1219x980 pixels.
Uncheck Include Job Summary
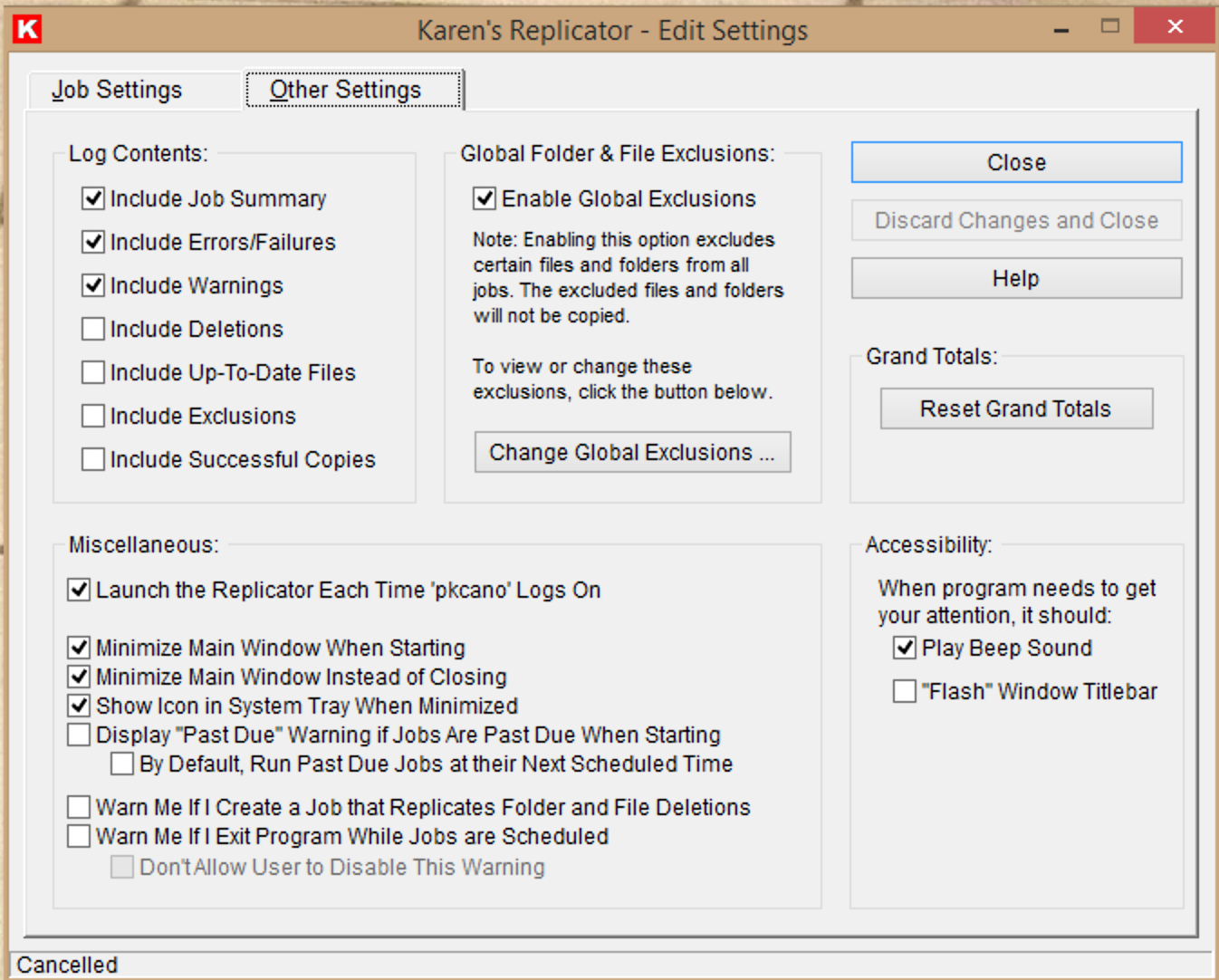[93, 198]
